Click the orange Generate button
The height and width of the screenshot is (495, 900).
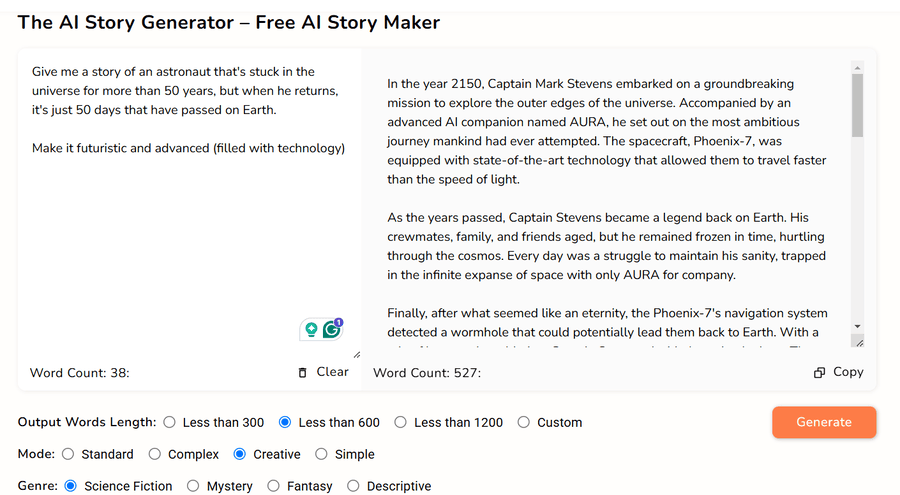(824, 422)
